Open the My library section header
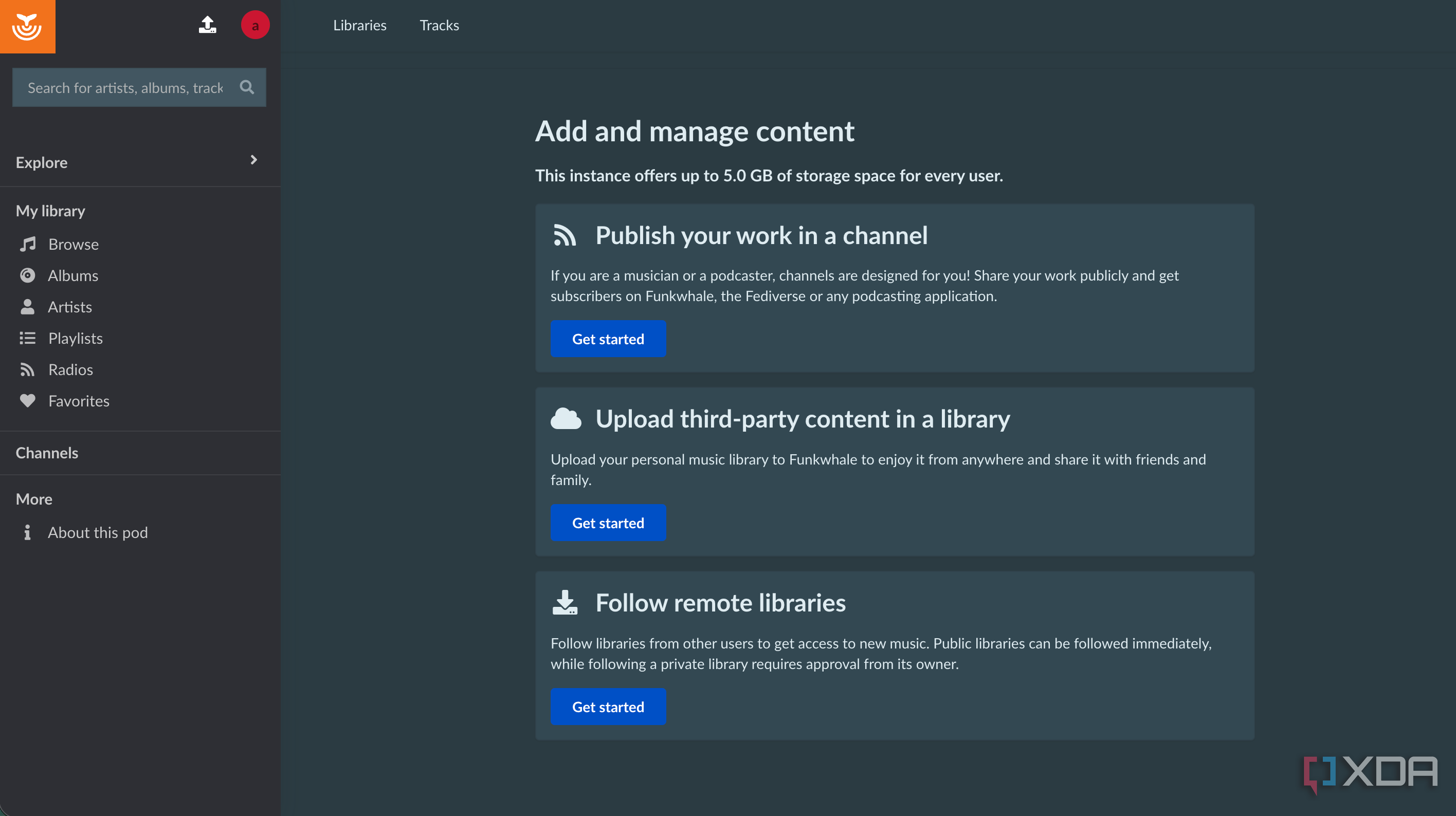Viewport: 1456px width, 816px height. pos(50,211)
